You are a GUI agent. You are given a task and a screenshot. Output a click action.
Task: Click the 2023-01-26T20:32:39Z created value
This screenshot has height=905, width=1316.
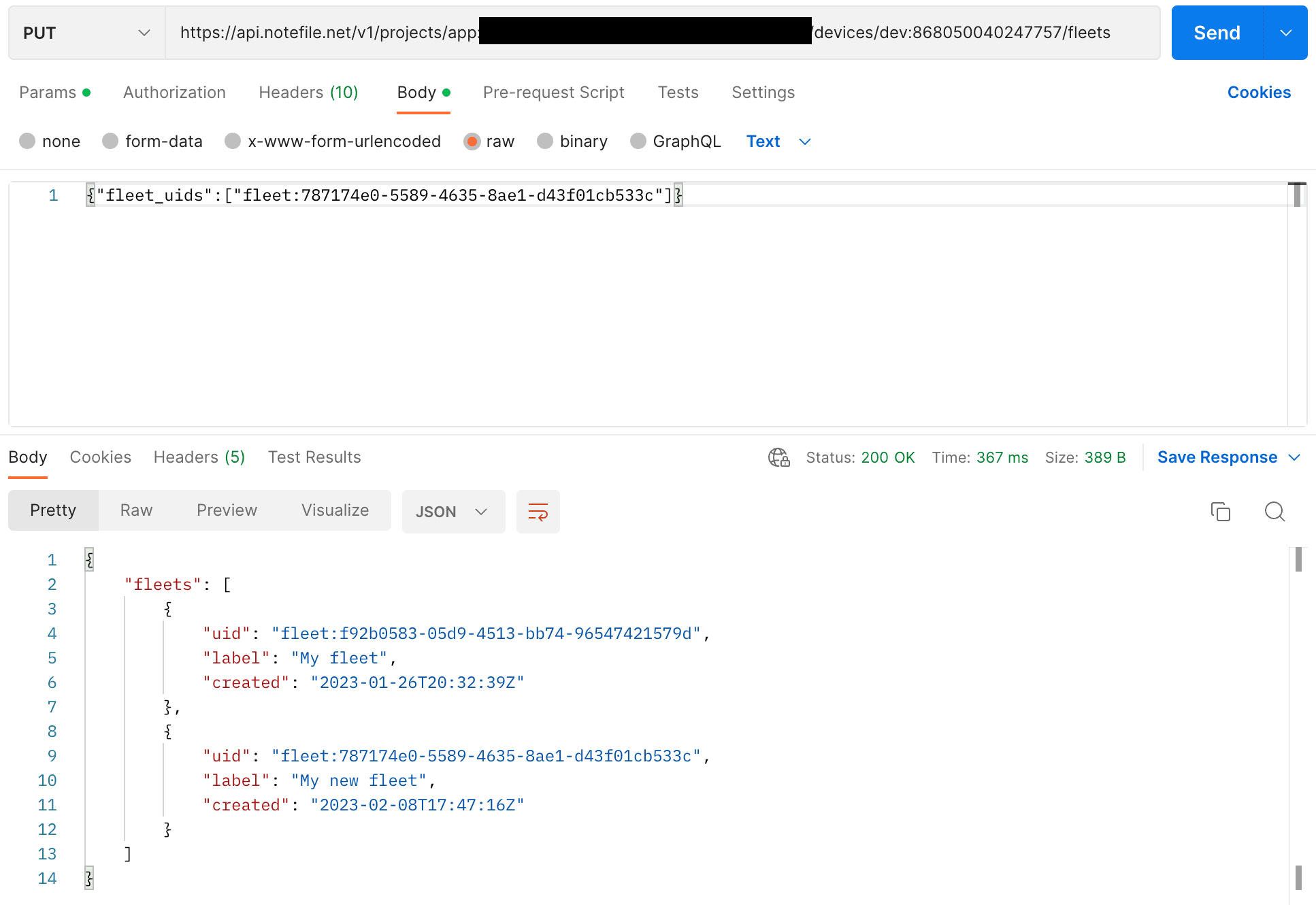[x=417, y=682]
